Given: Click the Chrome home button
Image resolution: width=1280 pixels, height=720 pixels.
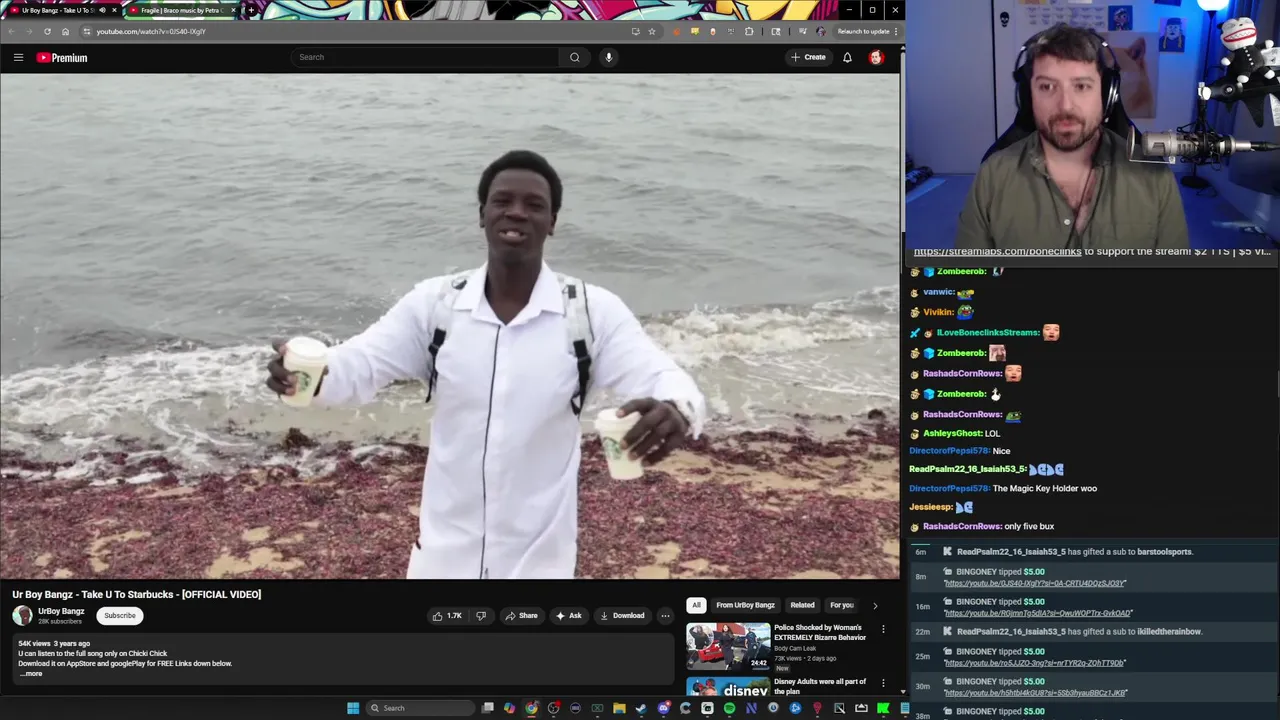Looking at the screenshot, I should coord(65,31).
